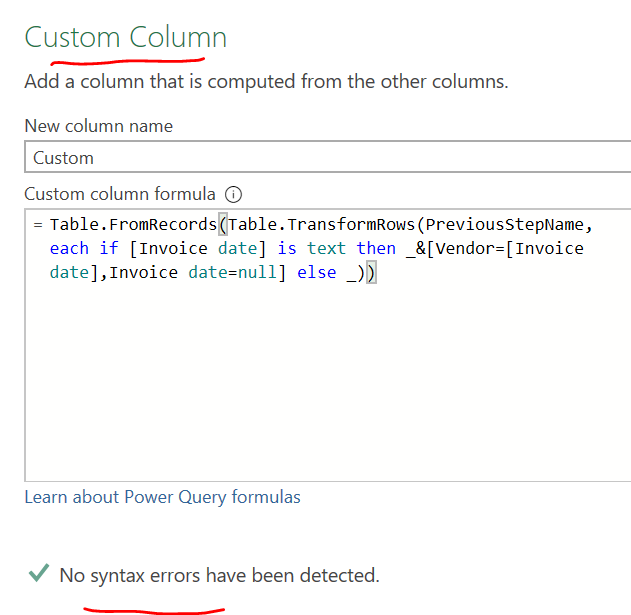Click the 'Custom column formula' label

click(120, 194)
